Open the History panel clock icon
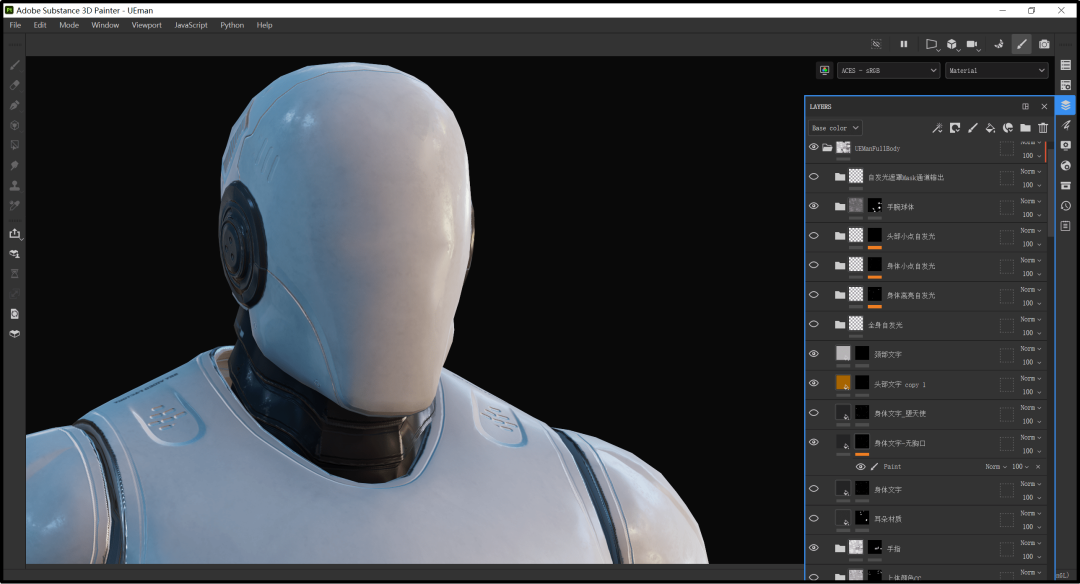1080x584 pixels. 1066,206
